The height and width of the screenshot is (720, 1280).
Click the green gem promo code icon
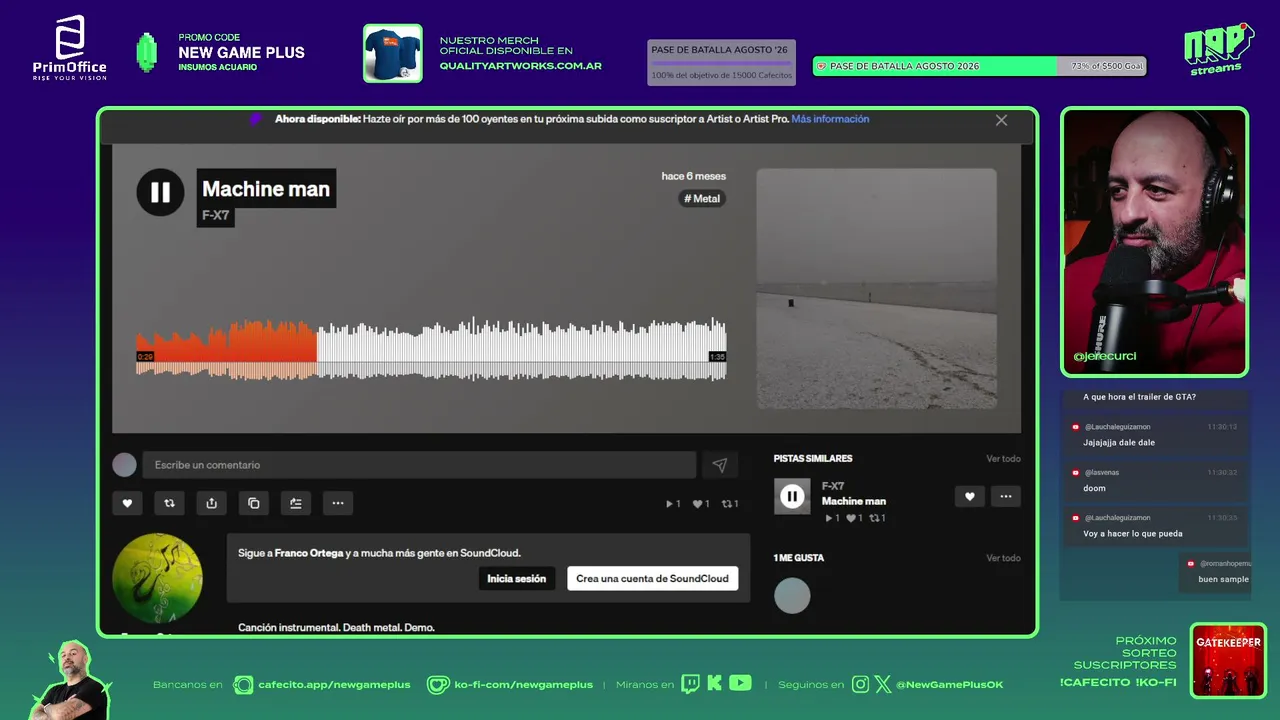pos(147,53)
